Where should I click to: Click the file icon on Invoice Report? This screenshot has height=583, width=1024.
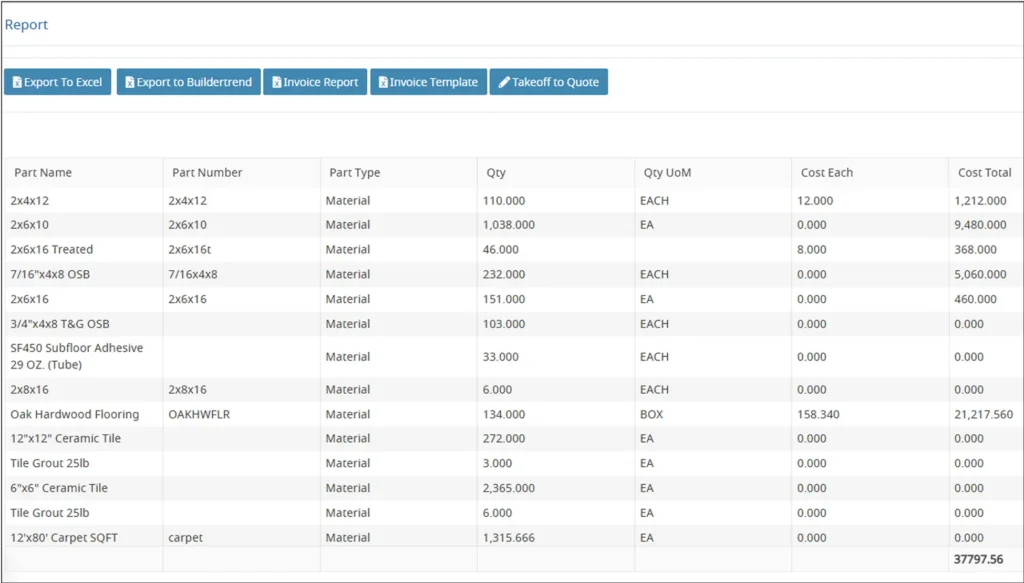(x=277, y=82)
